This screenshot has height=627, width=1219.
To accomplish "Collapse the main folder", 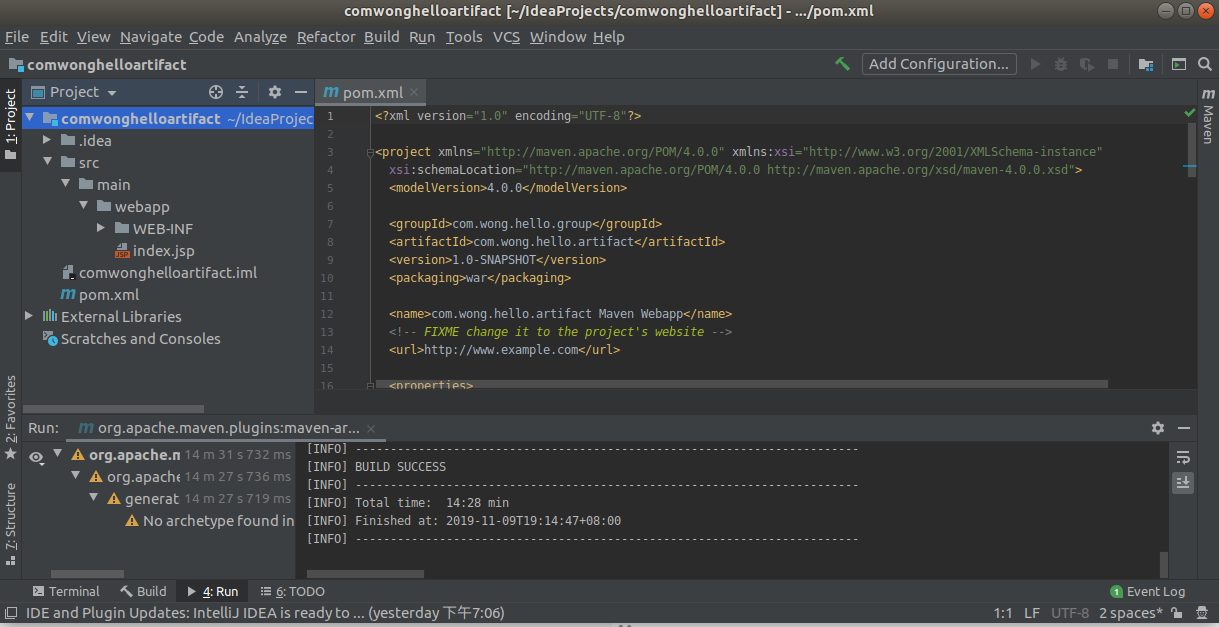I will click(65, 184).
